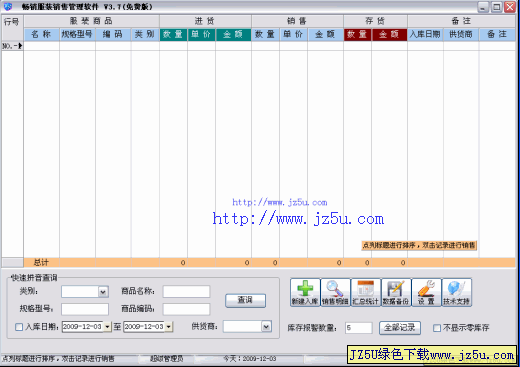Click the 总计 totals row label
This screenshot has height=367, width=520.
pos(41,263)
